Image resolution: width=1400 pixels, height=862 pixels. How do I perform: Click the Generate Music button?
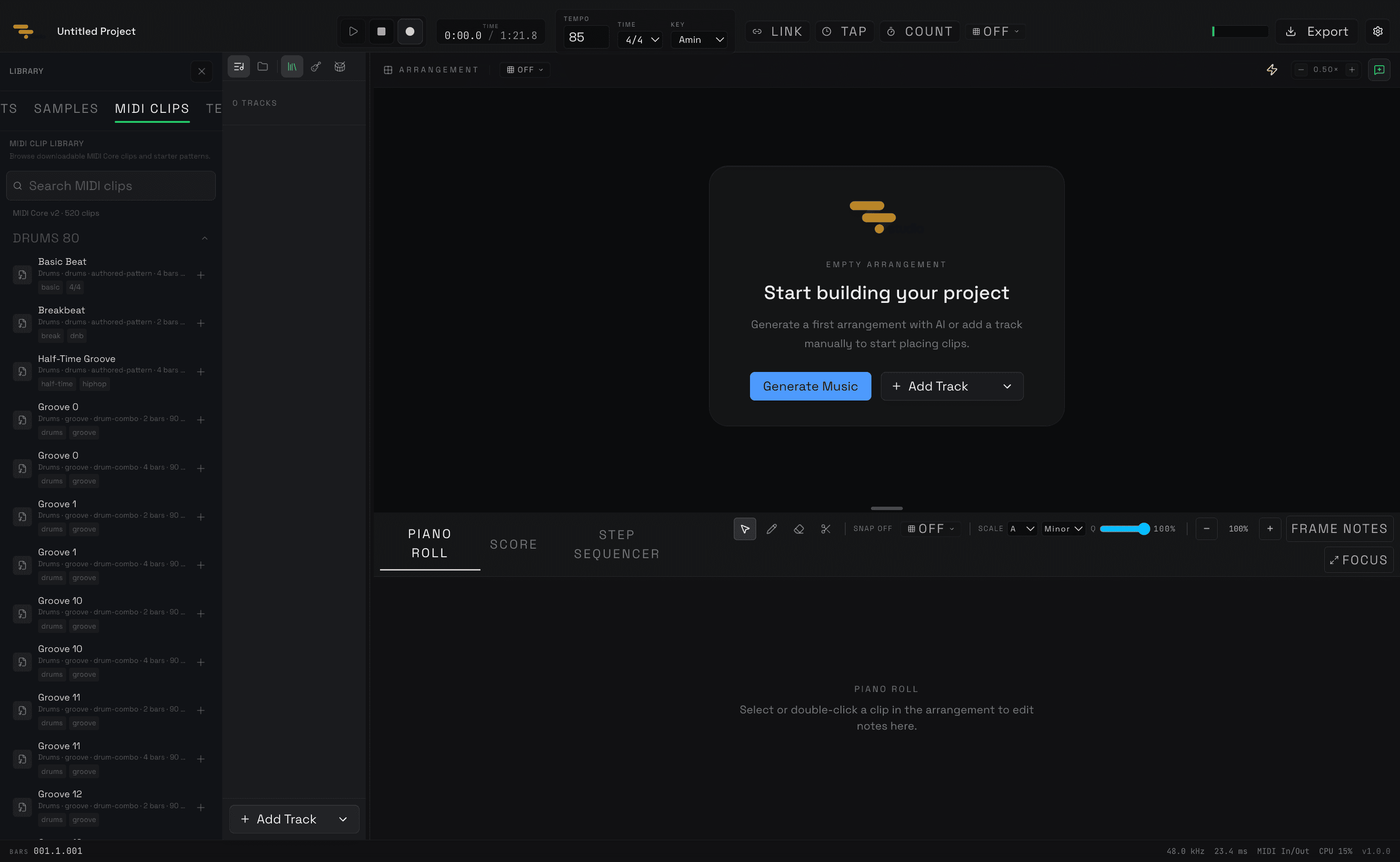pyautogui.click(x=810, y=386)
